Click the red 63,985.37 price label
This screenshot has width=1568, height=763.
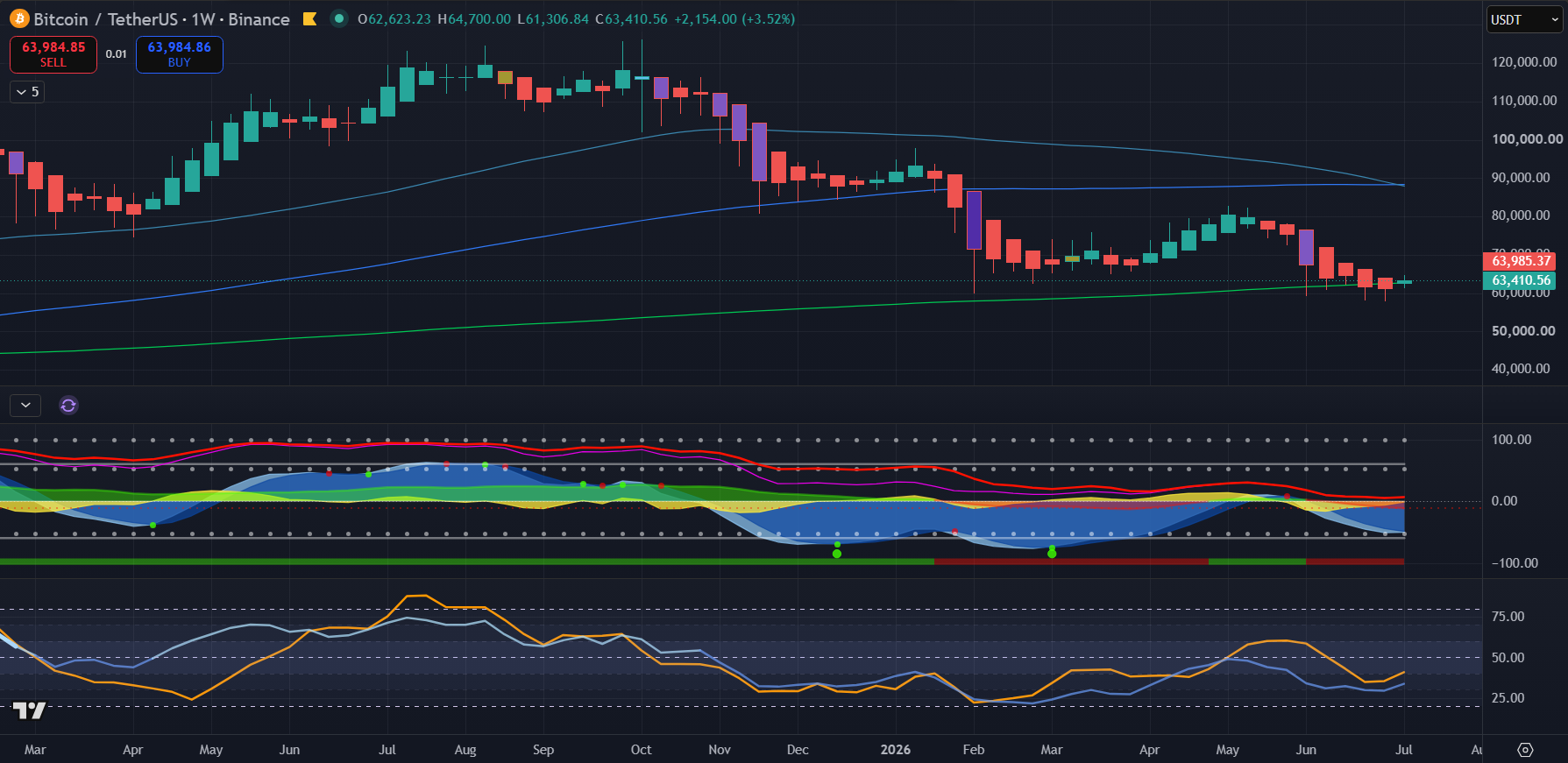pos(1522,260)
